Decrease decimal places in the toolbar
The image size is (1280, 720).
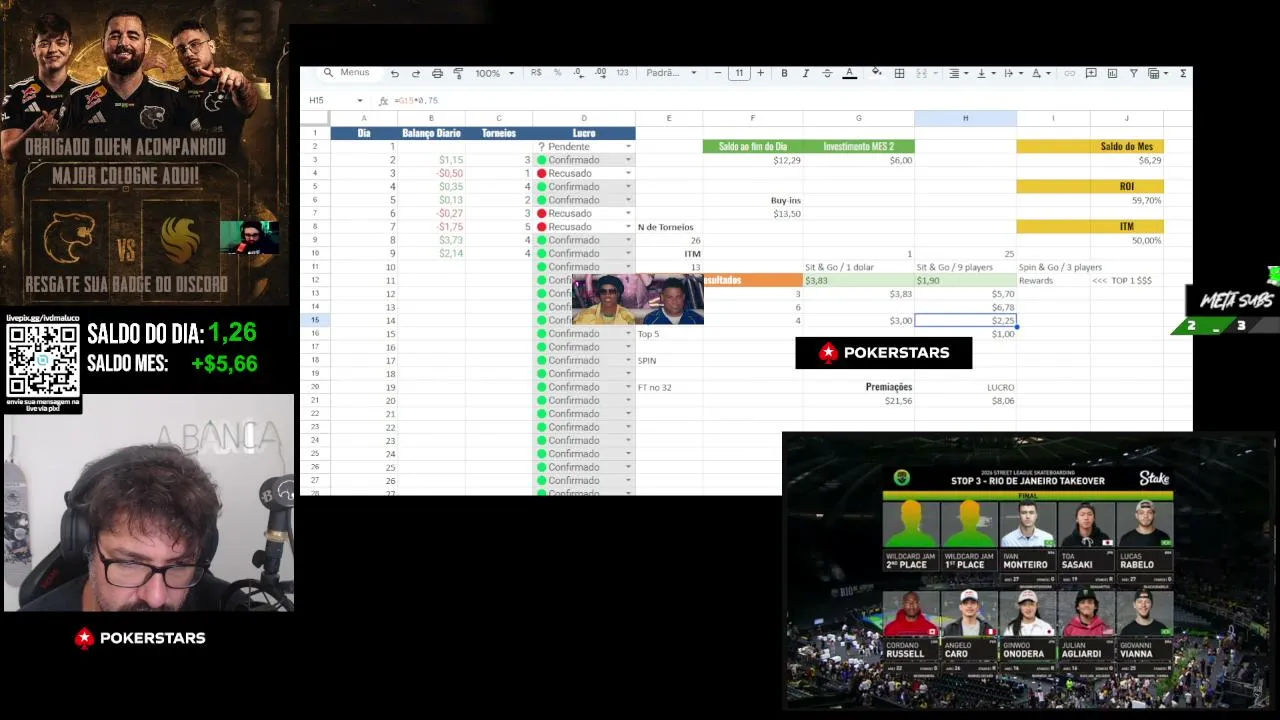tap(579, 73)
